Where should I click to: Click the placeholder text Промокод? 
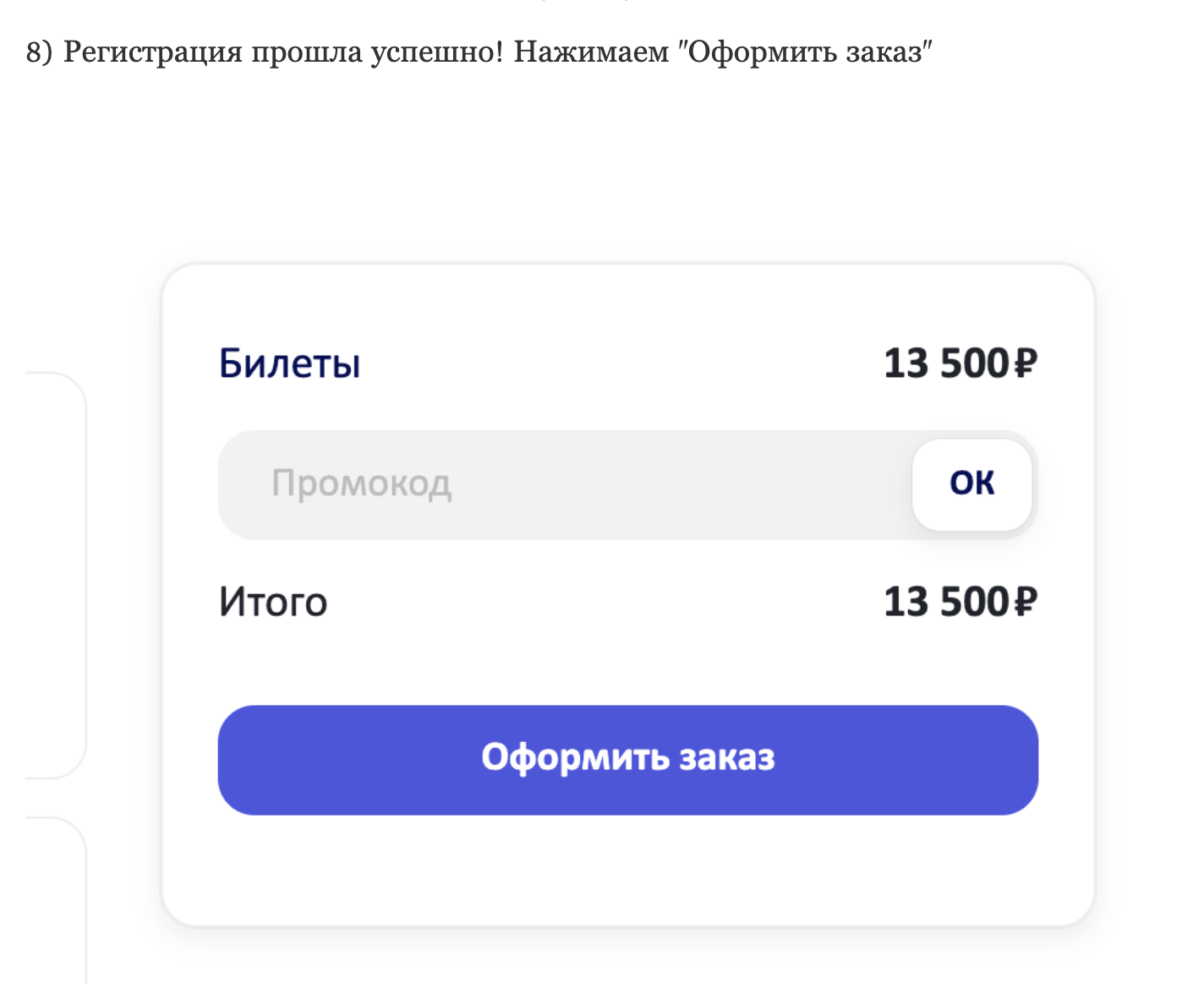point(362,484)
